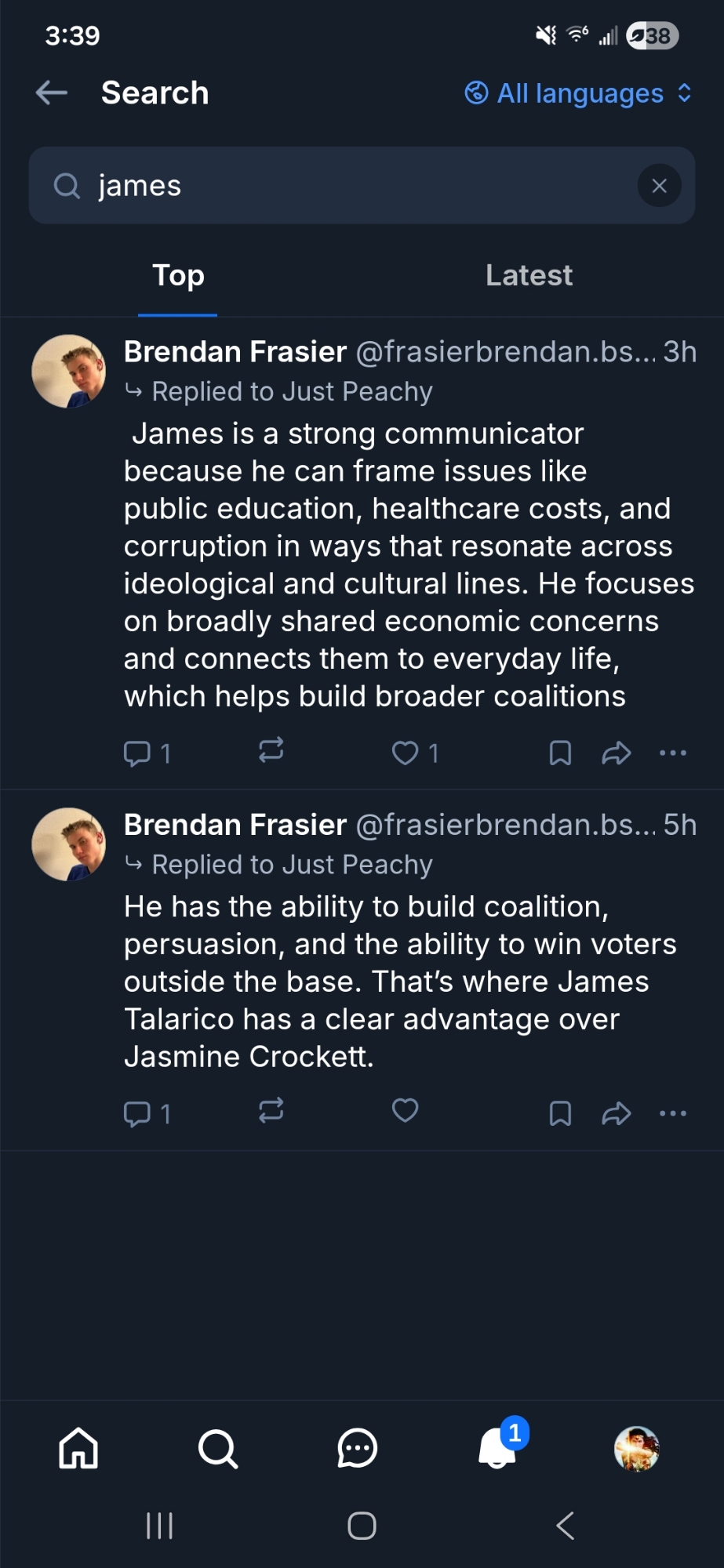This screenshot has width=724, height=1568.
Task: Go back using the top-left arrow
Action: 52,93
